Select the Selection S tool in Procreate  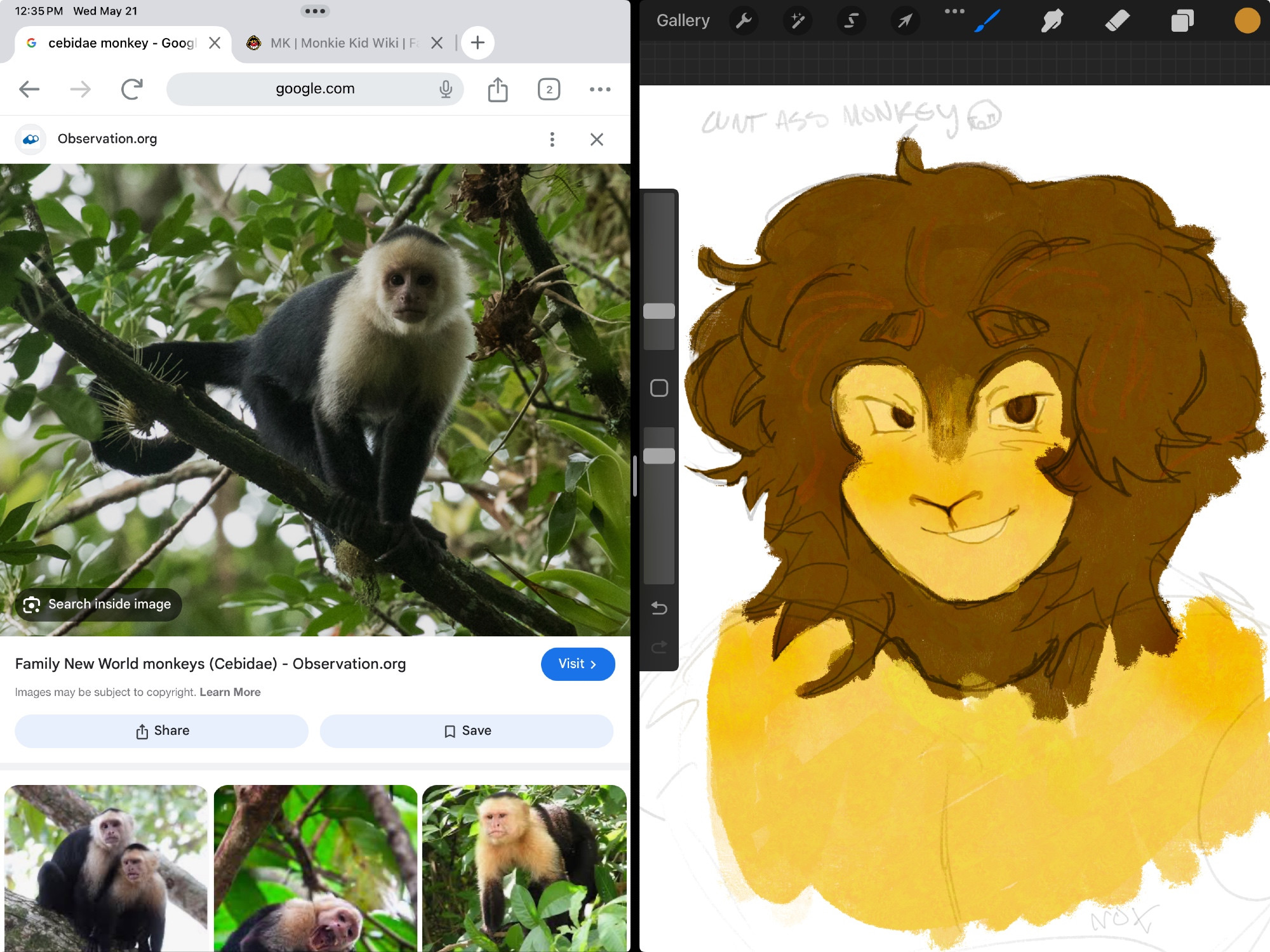pyautogui.click(x=851, y=21)
